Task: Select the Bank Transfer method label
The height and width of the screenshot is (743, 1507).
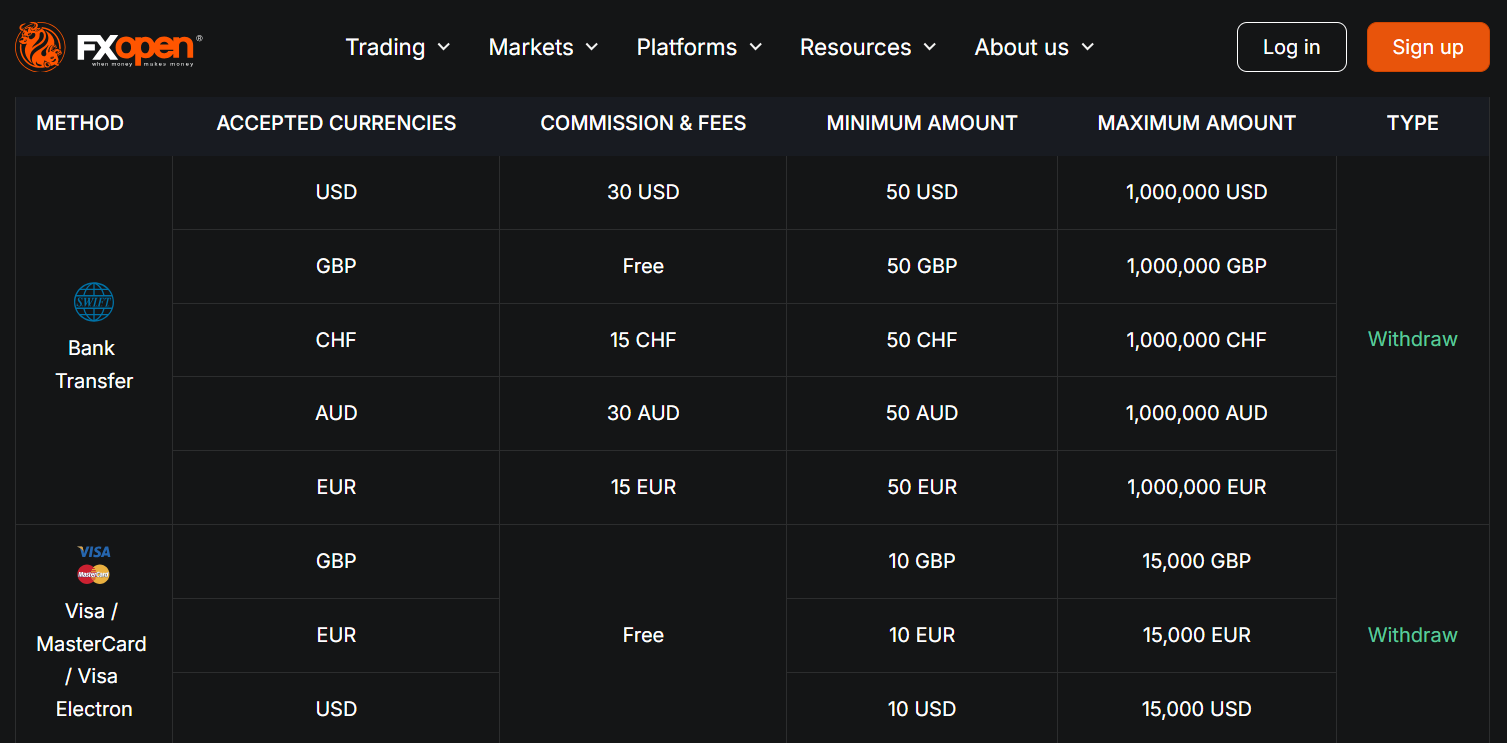Action: click(x=94, y=364)
